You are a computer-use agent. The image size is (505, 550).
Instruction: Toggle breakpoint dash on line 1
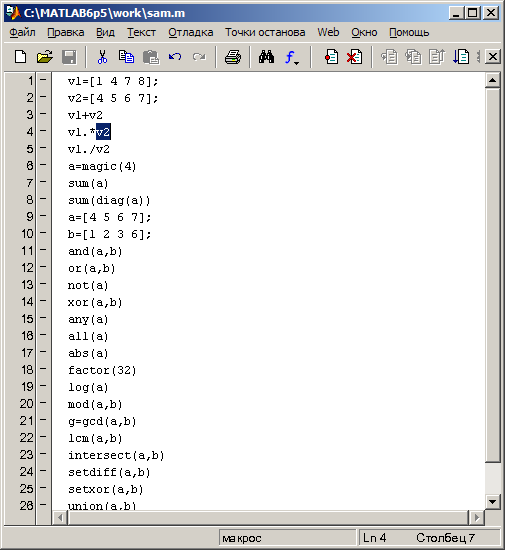43,80
